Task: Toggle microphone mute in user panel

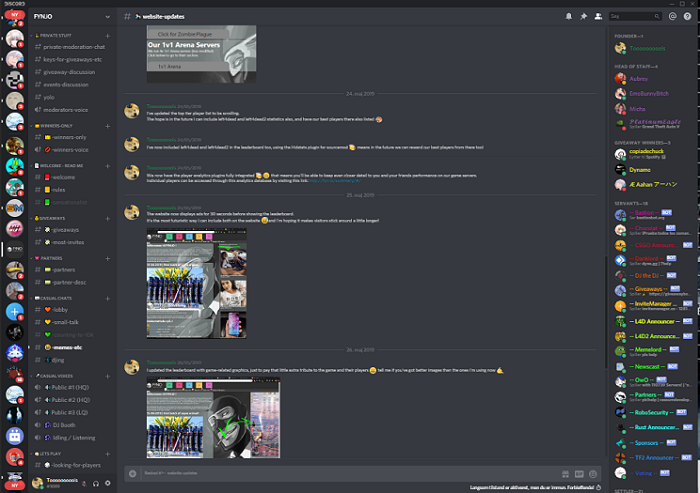Action: coord(84,483)
